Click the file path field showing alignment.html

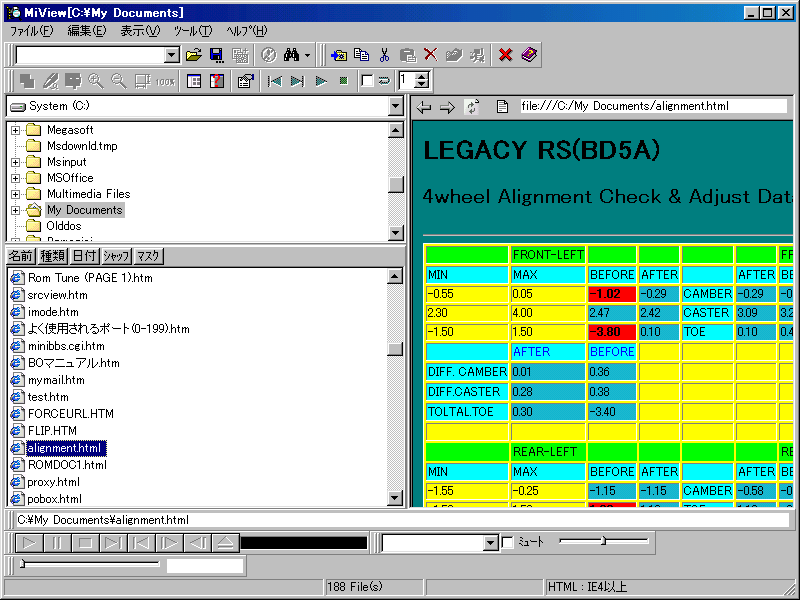tap(402, 520)
